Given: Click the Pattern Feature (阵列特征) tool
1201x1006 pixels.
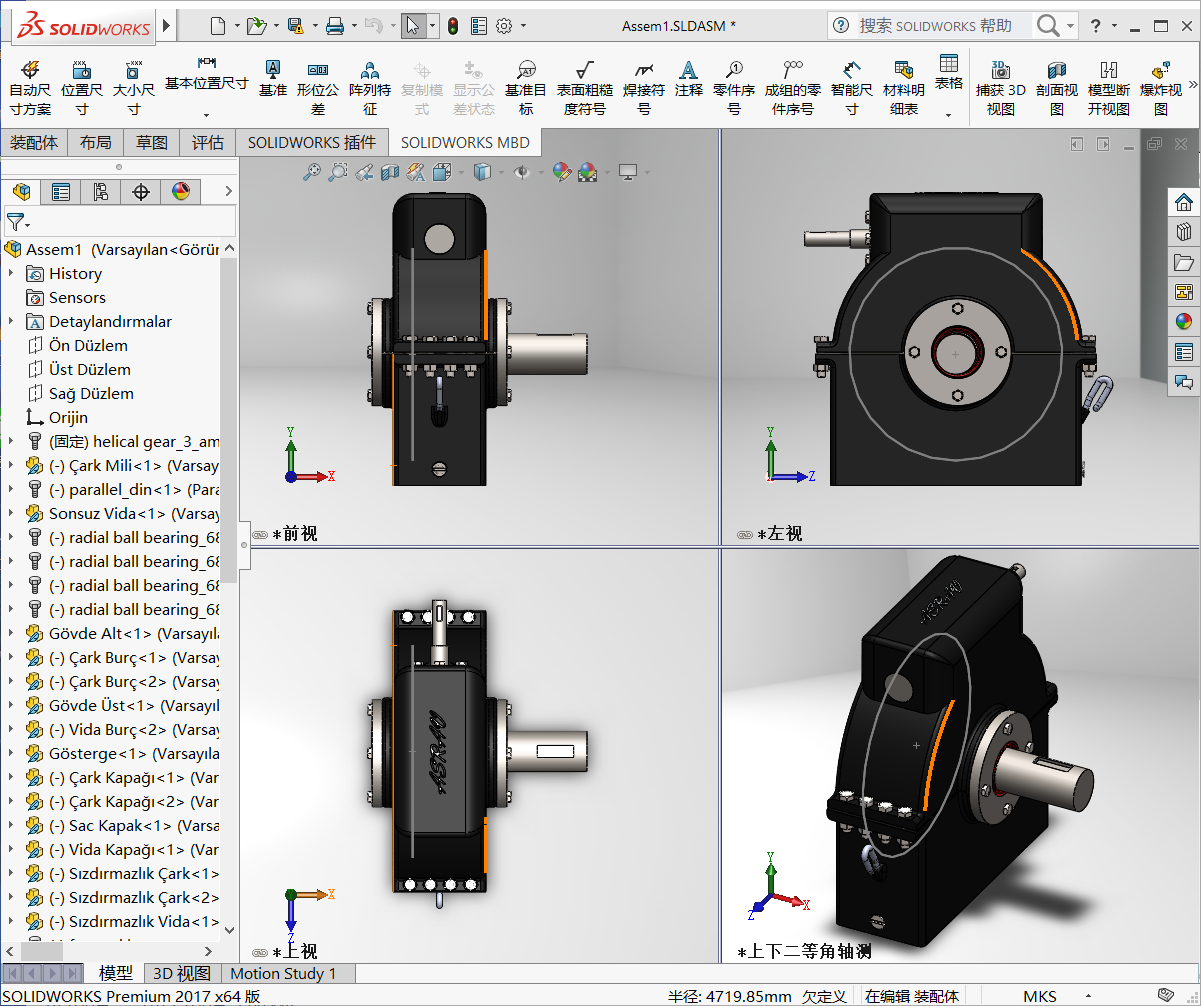Looking at the screenshot, I should (370, 87).
